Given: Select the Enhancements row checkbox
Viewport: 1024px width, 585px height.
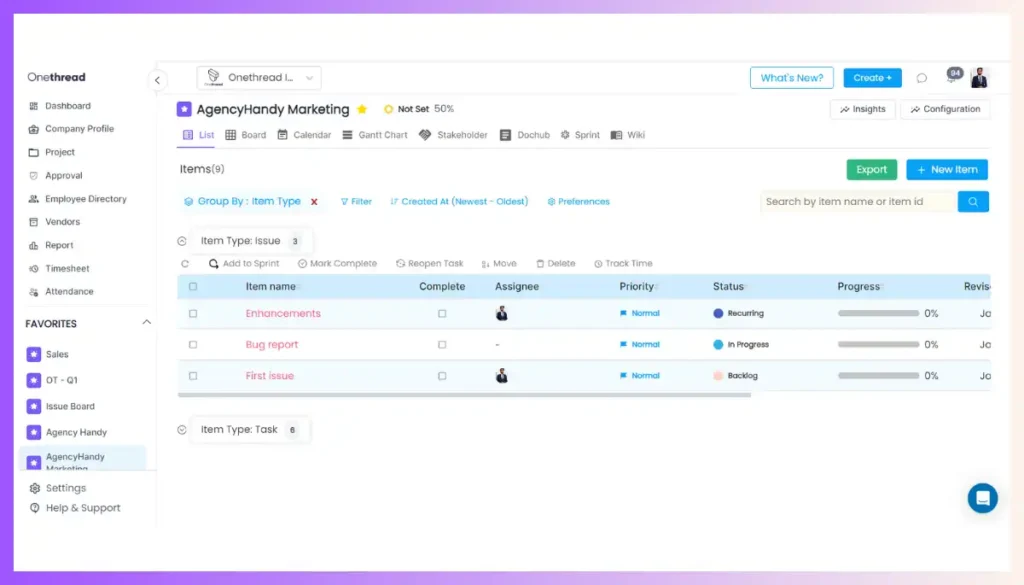Looking at the screenshot, I should (193, 313).
